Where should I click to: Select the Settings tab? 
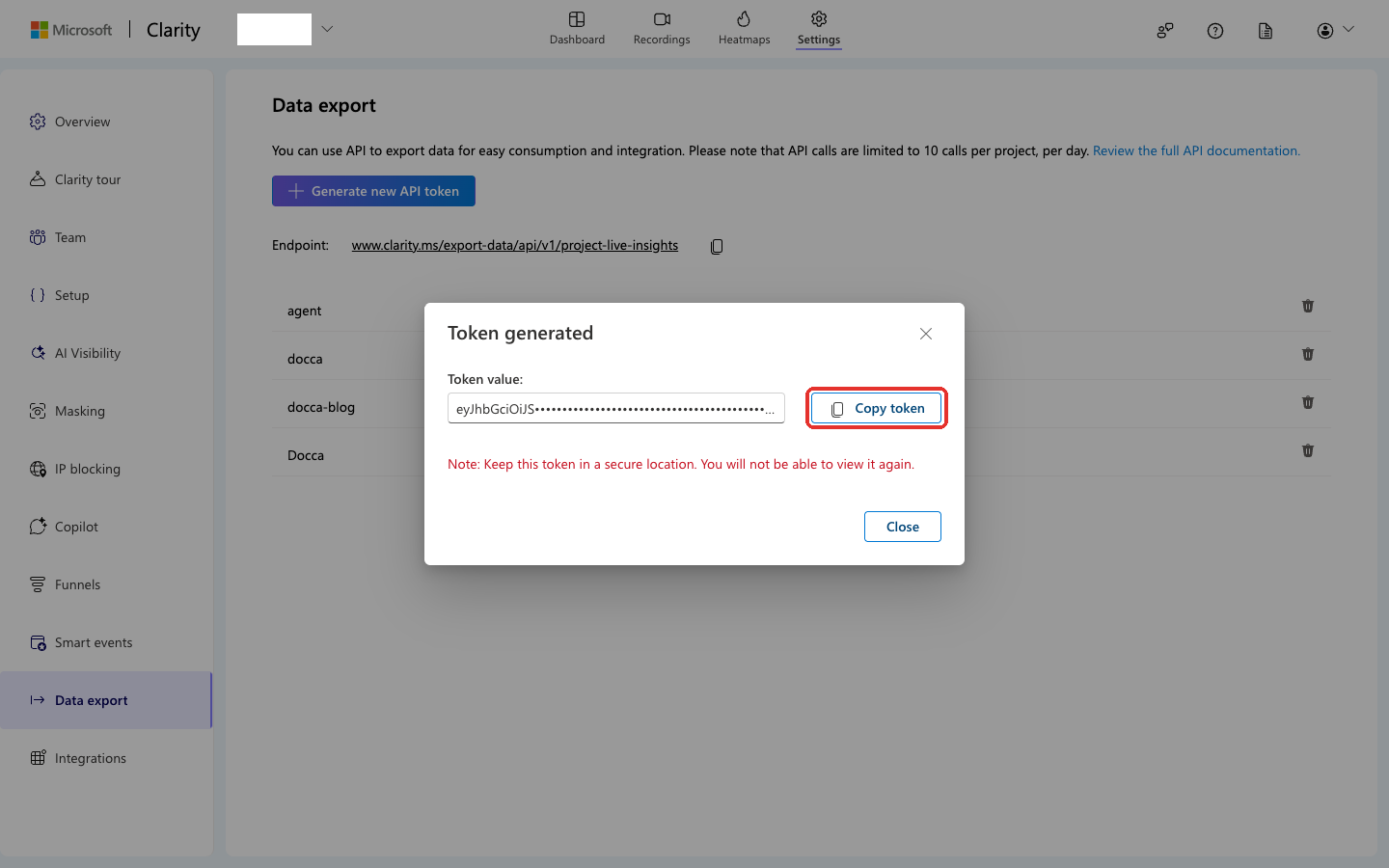pyautogui.click(x=819, y=28)
